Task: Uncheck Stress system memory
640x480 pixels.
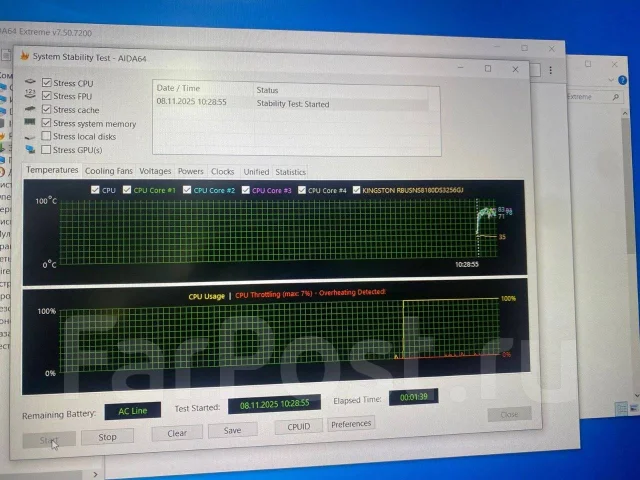Action: (47, 122)
